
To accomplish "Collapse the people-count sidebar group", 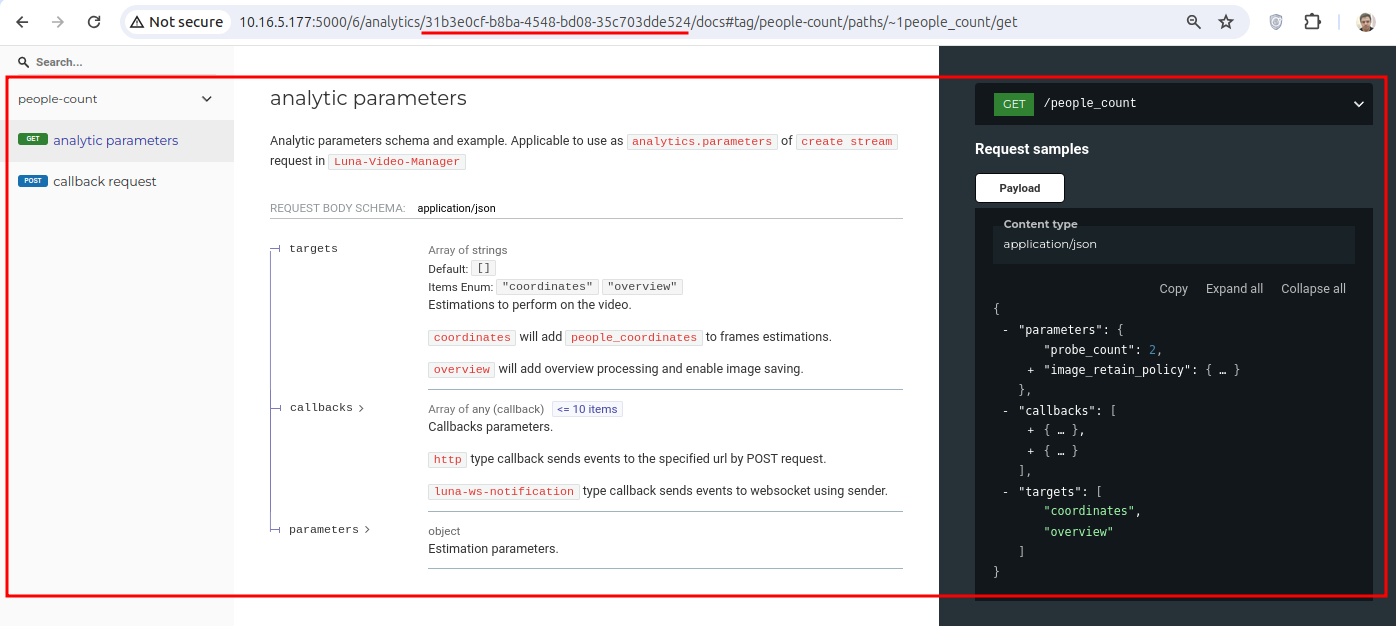I will pyautogui.click(x=207, y=99).
